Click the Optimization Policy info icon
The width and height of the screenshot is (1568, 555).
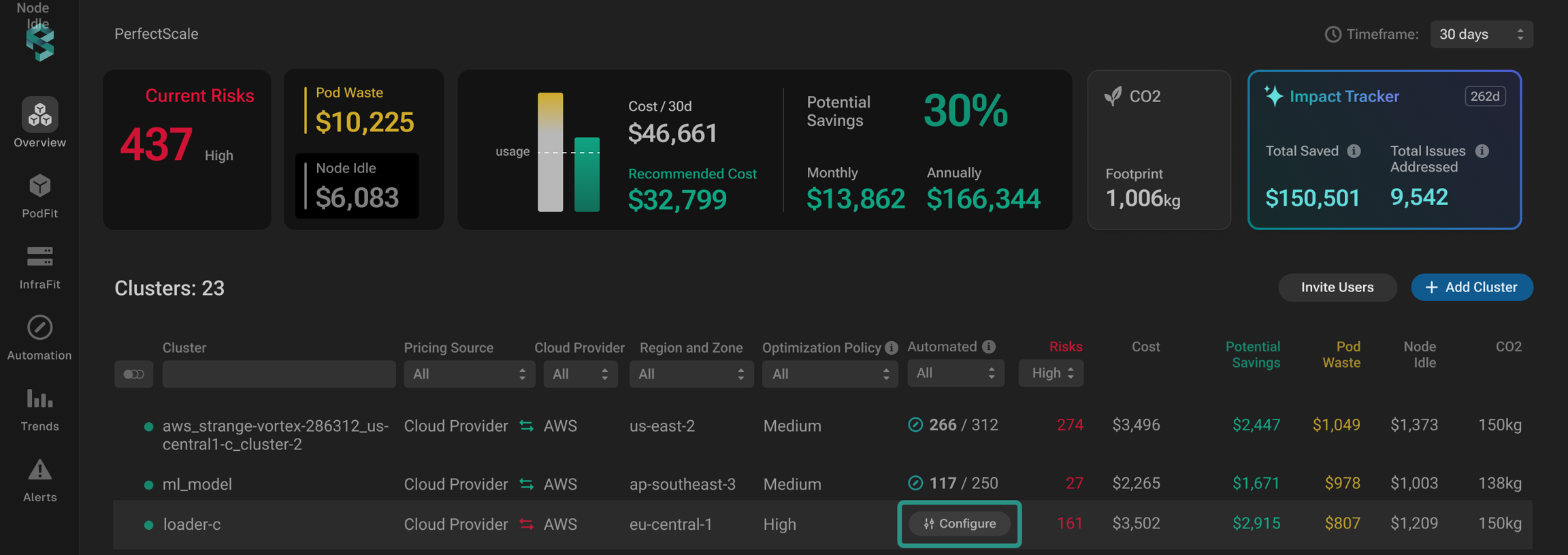892,348
